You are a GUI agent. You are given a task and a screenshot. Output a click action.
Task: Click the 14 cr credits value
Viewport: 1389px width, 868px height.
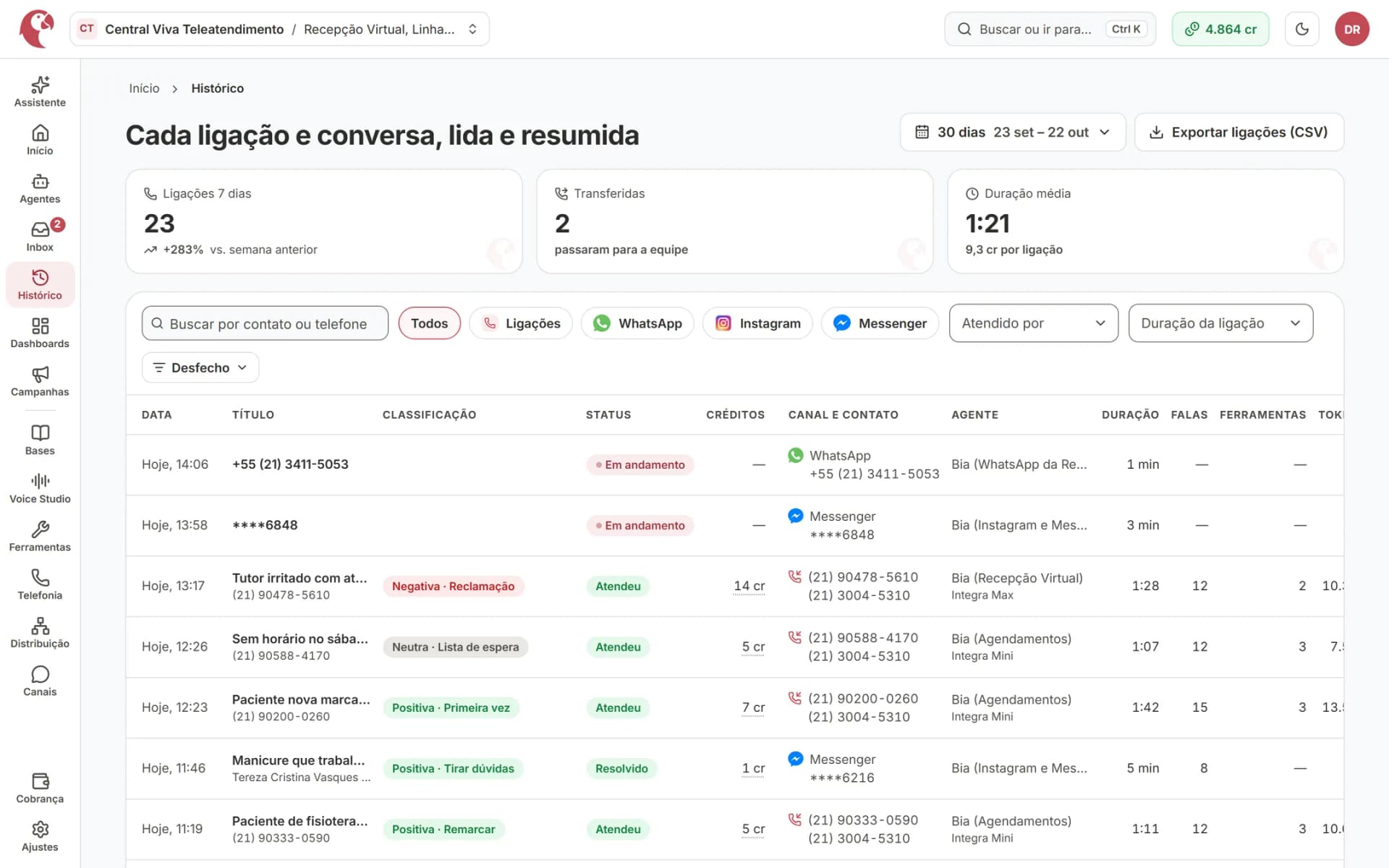[749, 586]
